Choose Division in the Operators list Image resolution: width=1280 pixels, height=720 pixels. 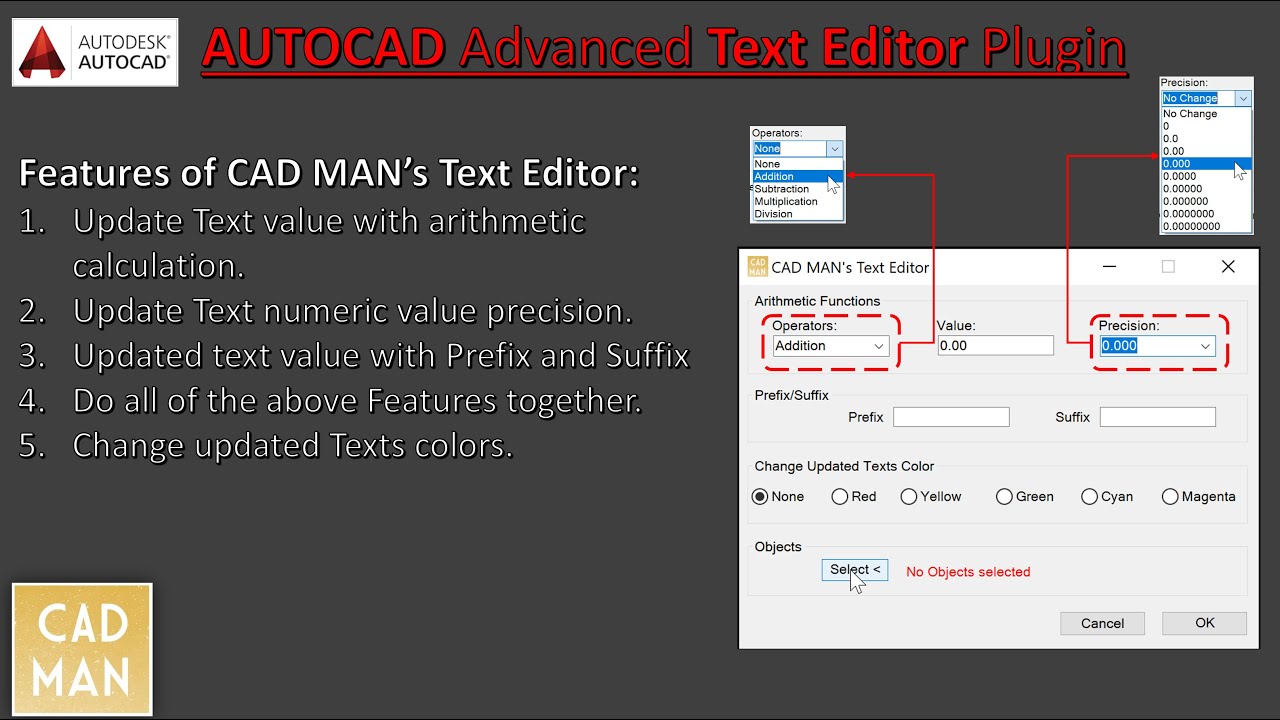(798, 214)
